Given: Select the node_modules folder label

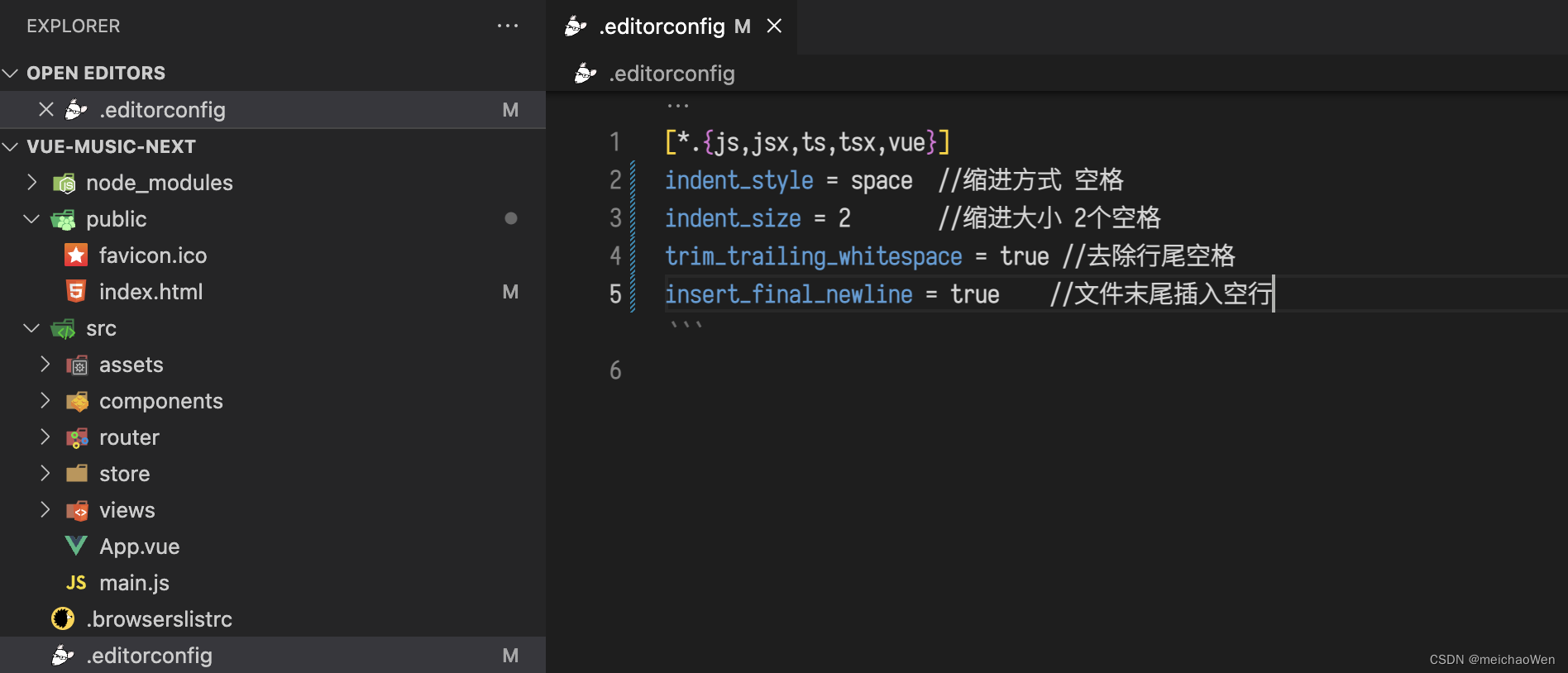Looking at the screenshot, I should click(x=160, y=183).
